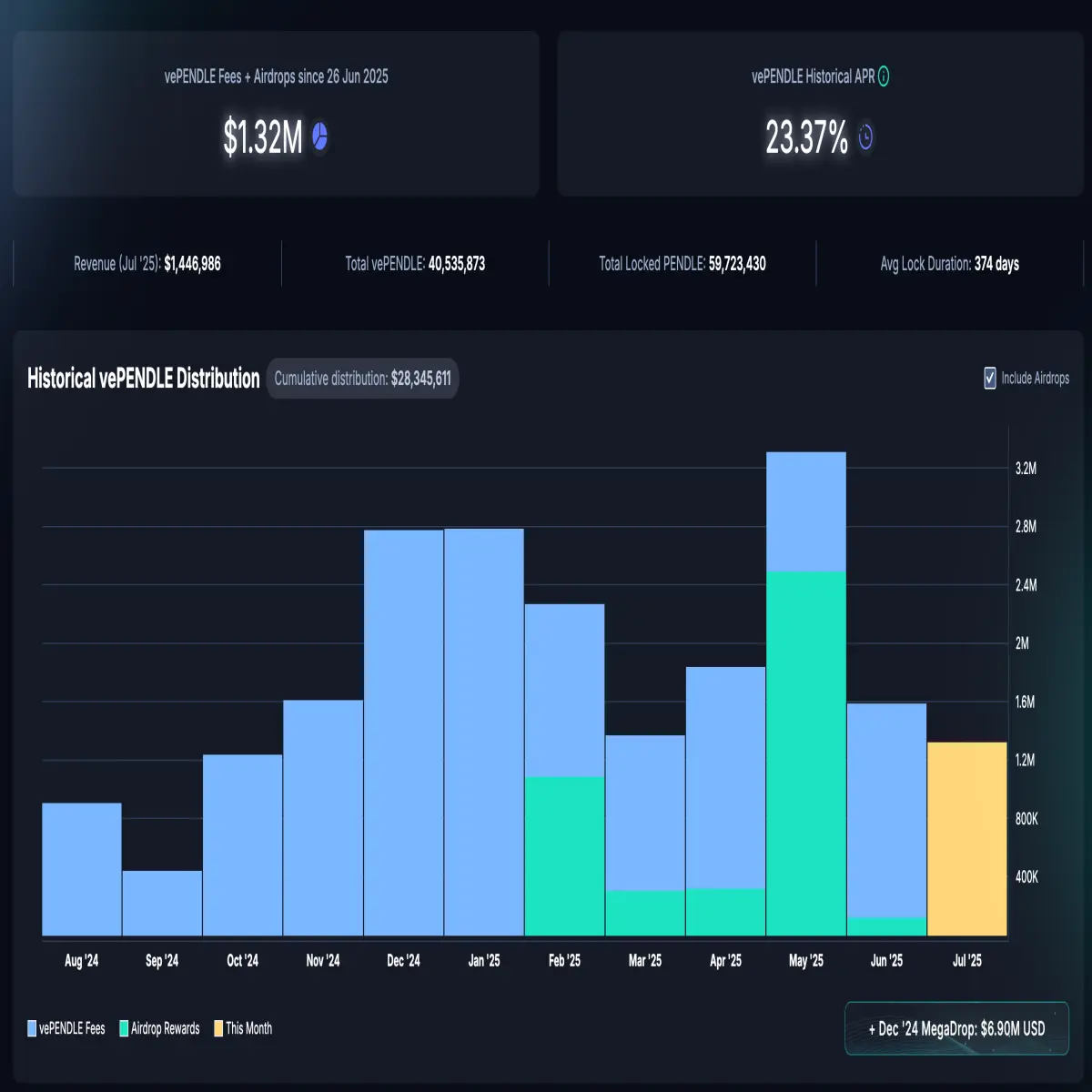Click the Dec '24 x-axis label
The image size is (1092, 1092).
403,961
